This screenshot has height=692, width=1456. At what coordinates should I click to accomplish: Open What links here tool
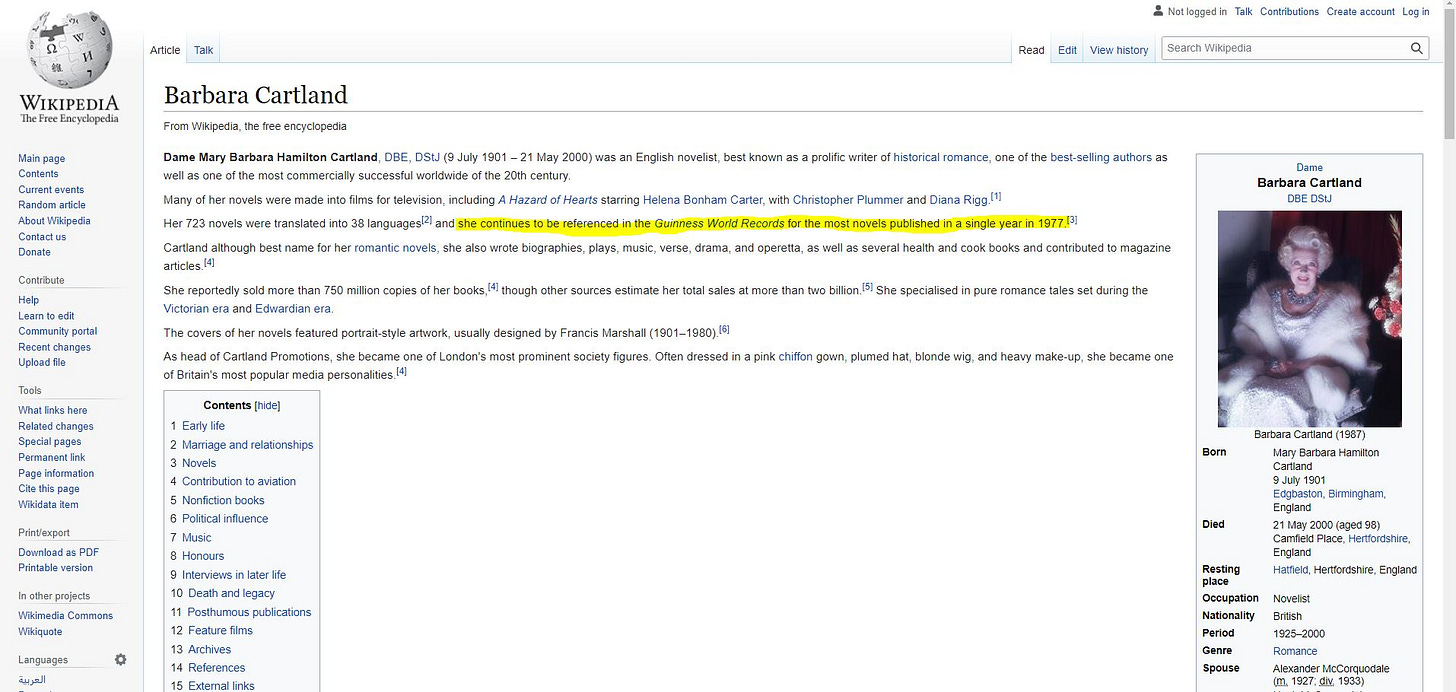pyautogui.click(x=52, y=410)
